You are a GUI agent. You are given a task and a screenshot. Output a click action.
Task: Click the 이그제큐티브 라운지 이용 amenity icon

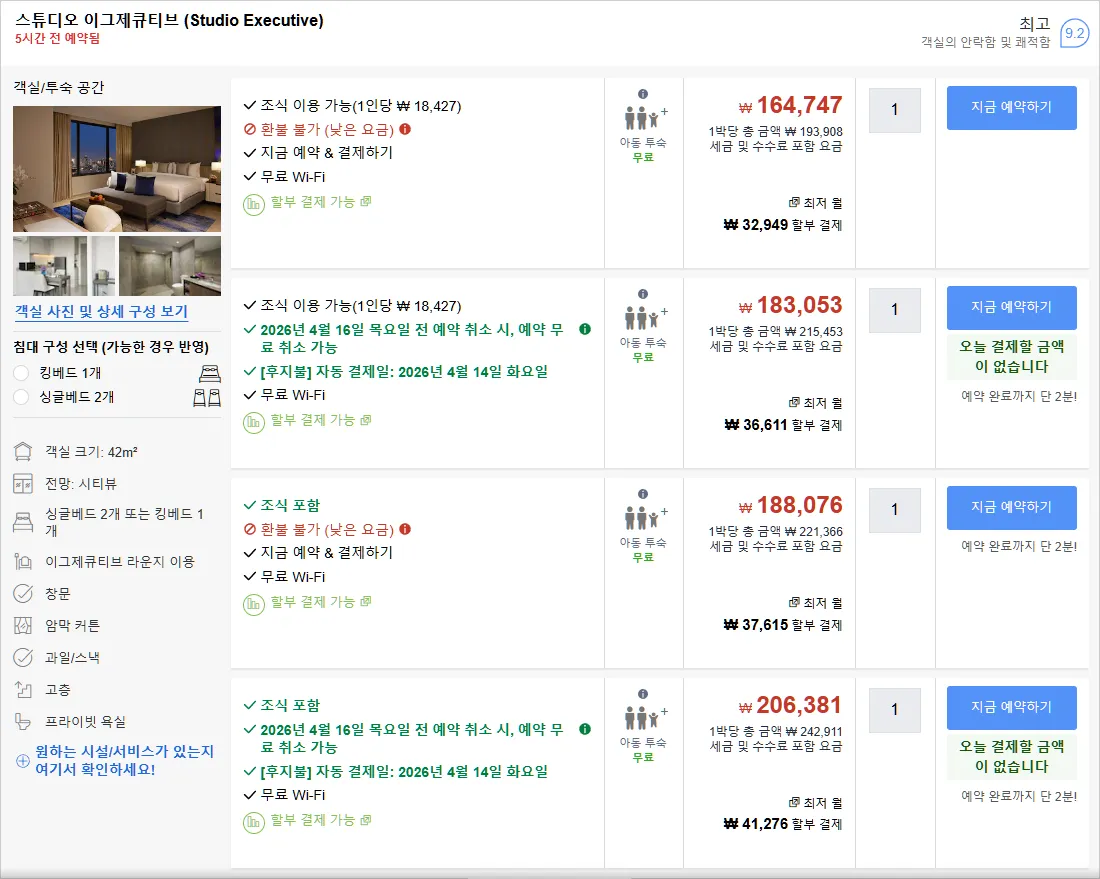pos(23,561)
